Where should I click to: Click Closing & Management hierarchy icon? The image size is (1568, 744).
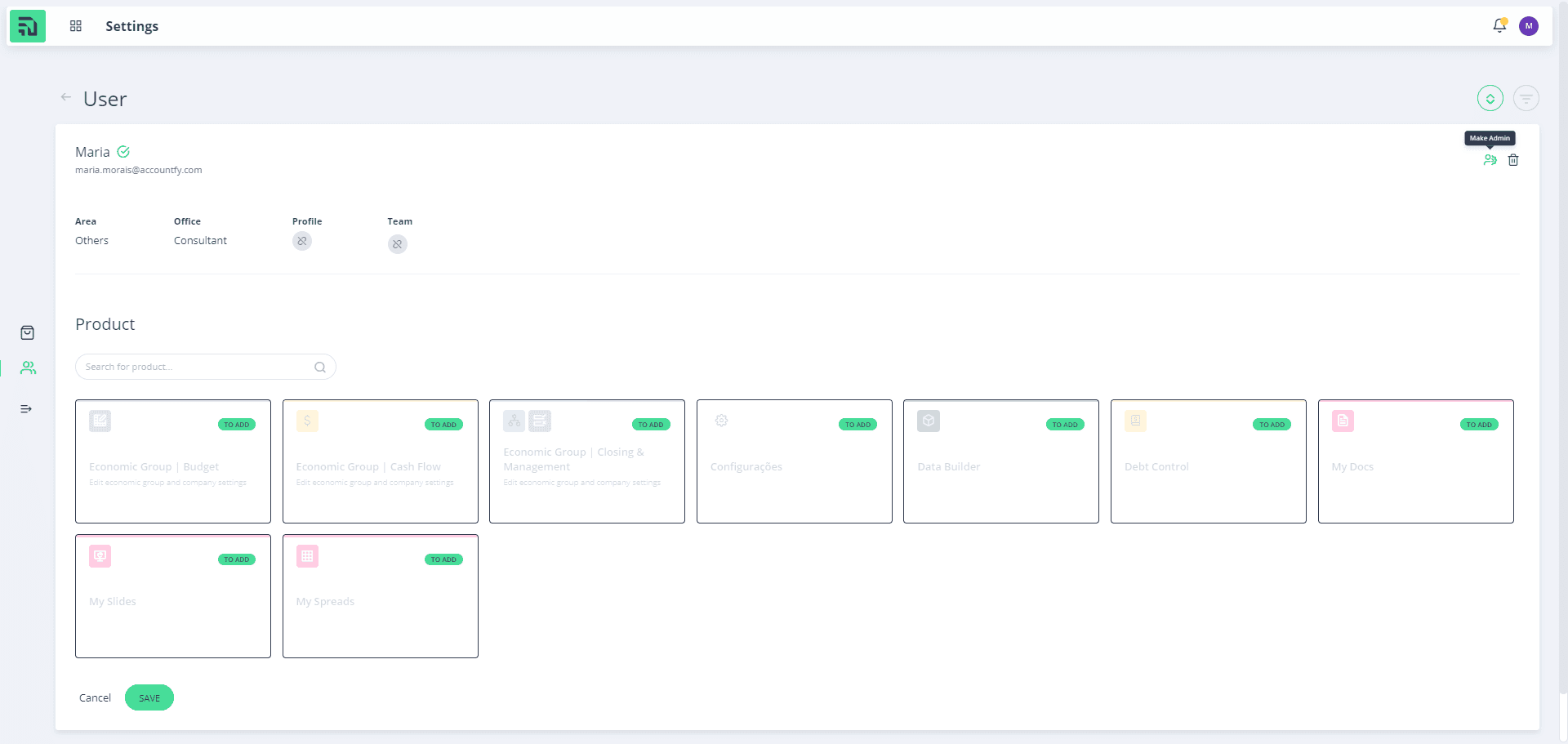pyautogui.click(x=514, y=421)
